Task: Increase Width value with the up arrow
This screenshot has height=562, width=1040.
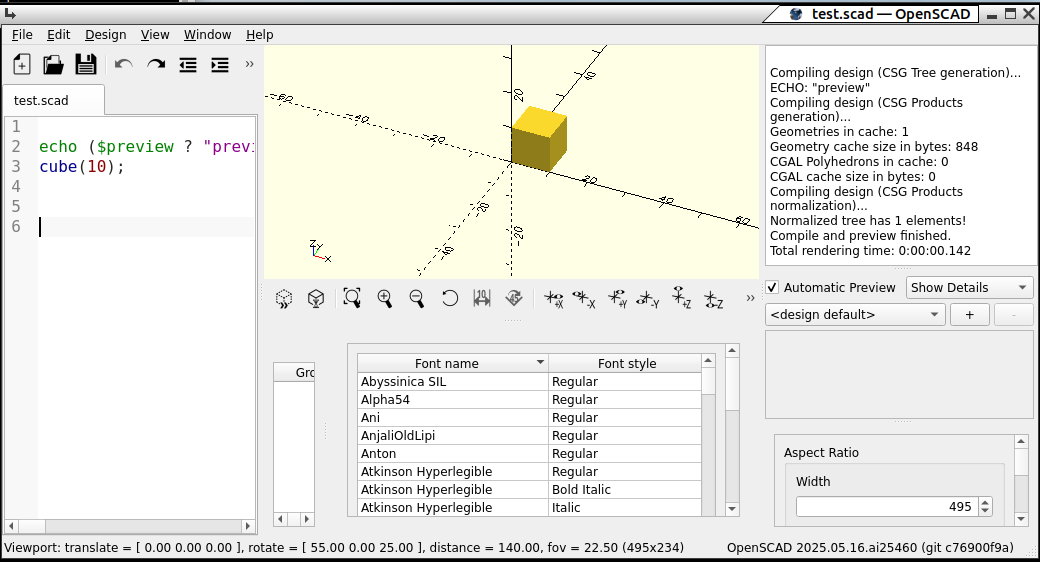Action: click(985, 502)
